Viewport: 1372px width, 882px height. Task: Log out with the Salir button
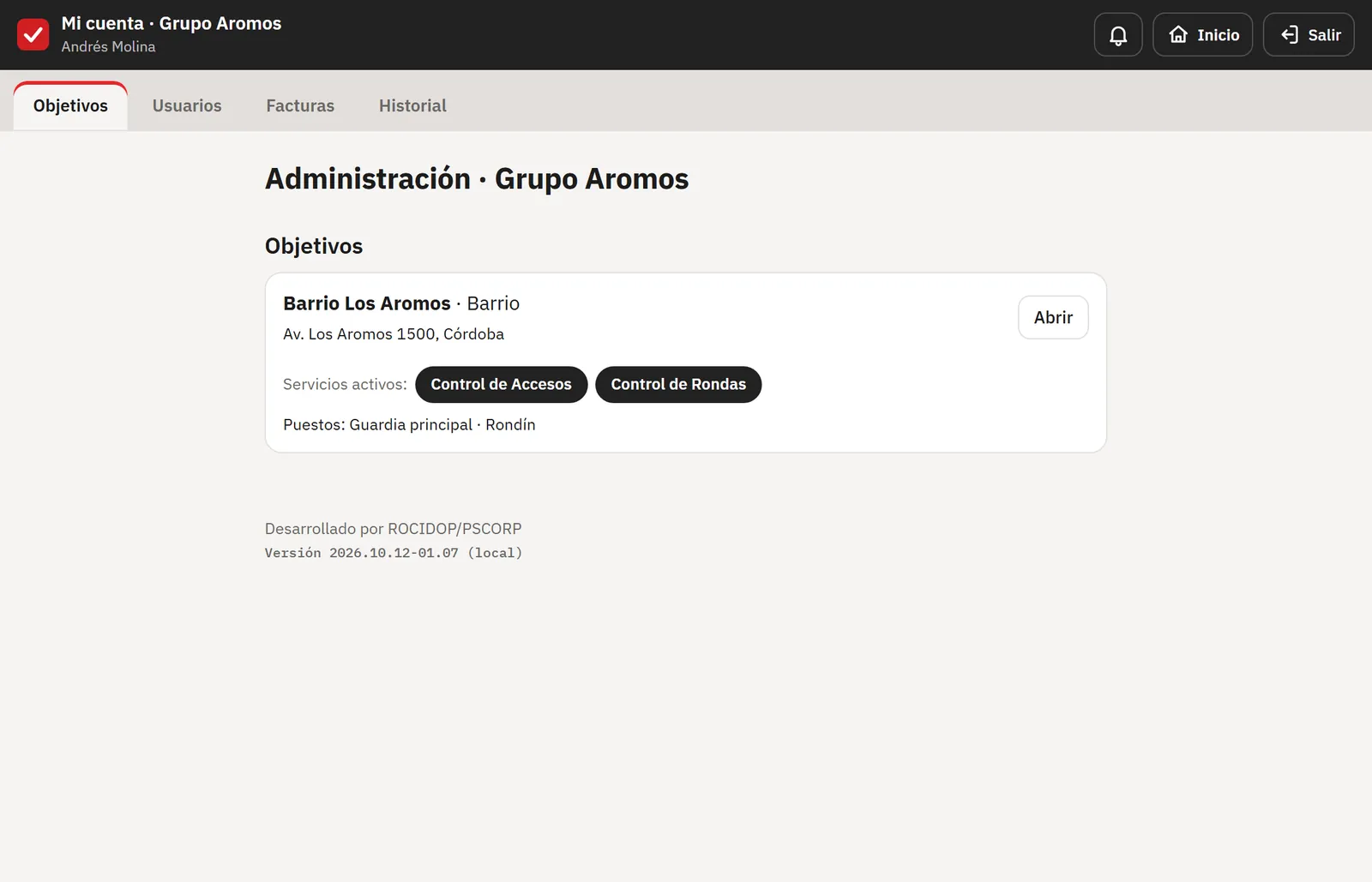[x=1309, y=35]
